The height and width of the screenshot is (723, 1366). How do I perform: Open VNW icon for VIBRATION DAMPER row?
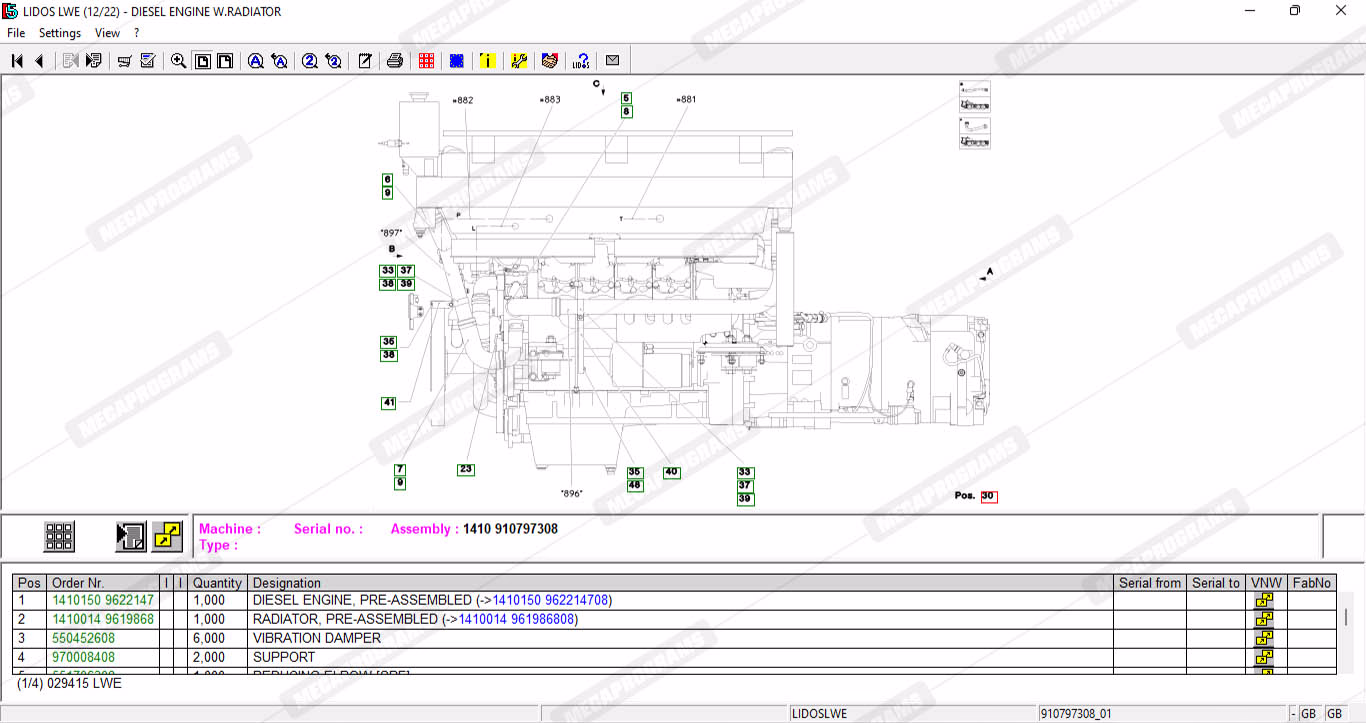(1265, 638)
